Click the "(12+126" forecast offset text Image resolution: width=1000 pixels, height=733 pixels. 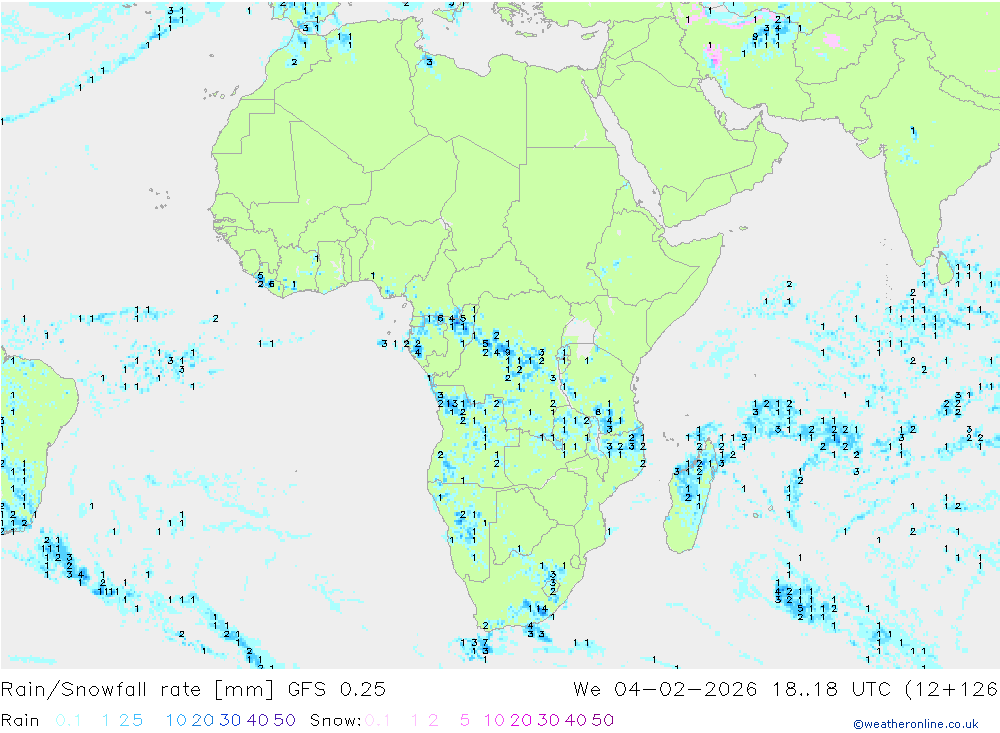pyautogui.click(x=951, y=690)
